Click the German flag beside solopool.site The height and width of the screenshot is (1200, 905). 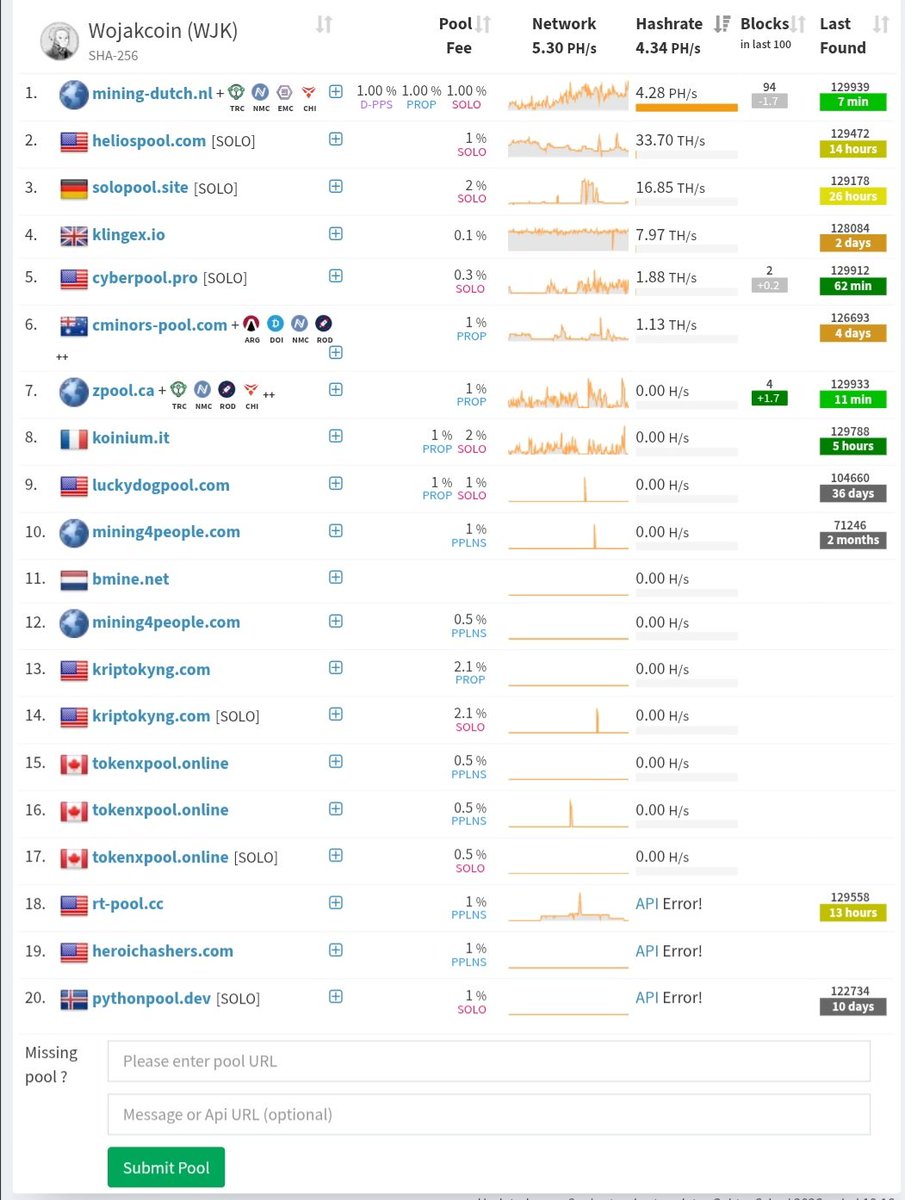[74, 188]
